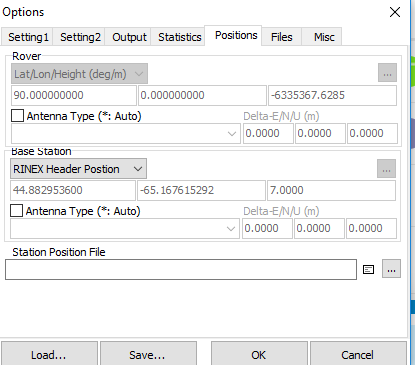Open Station Position File viewer icon
415x365 pixels.
(368, 269)
